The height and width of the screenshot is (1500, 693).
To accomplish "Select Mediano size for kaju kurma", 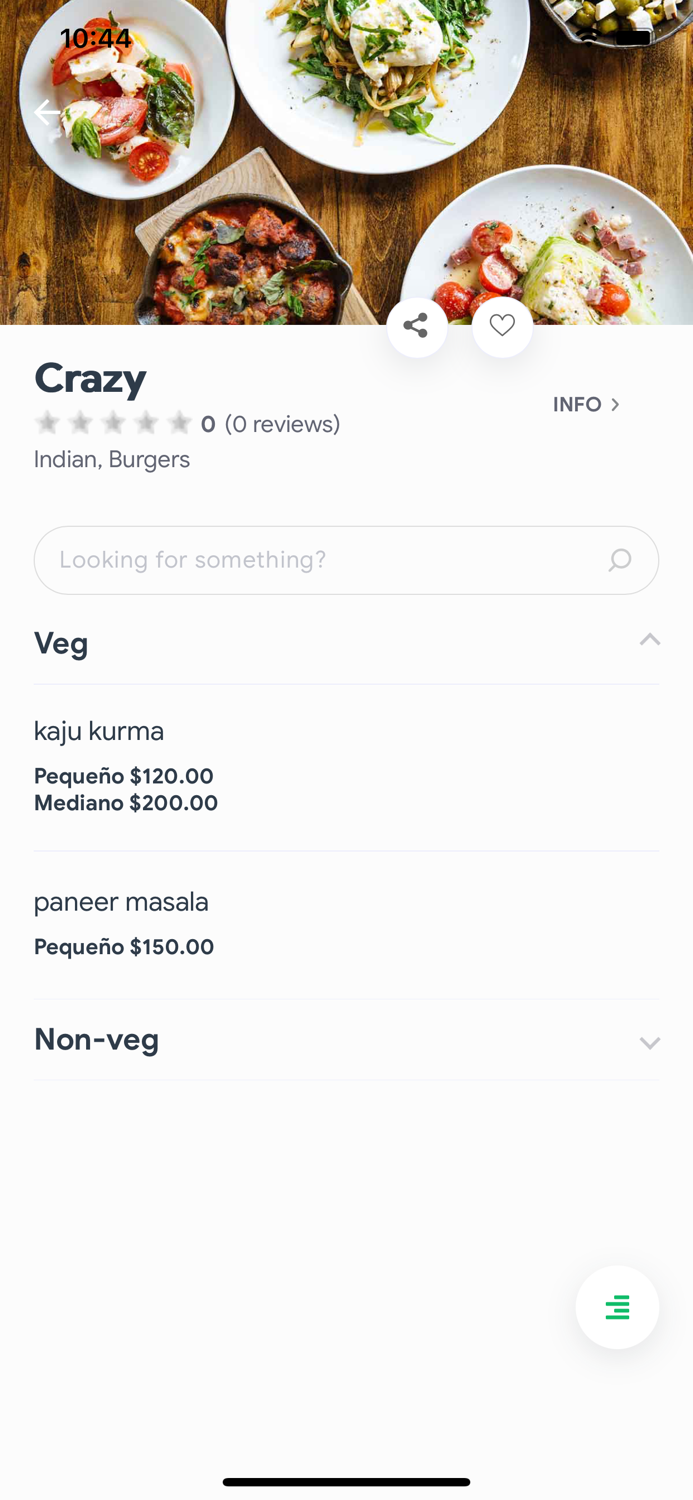I will click(126, 802).
